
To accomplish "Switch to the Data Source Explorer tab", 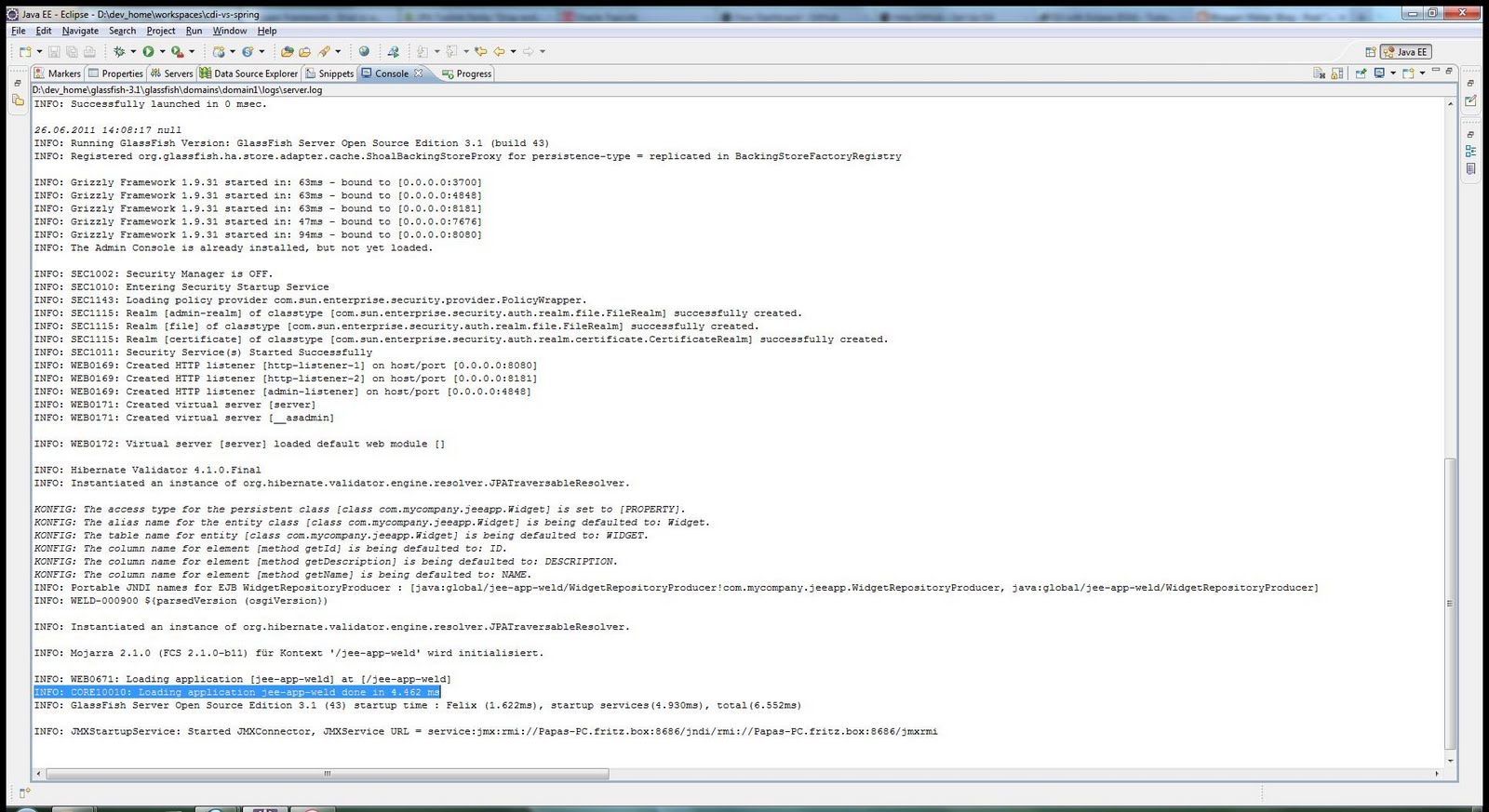I will 248,73.
